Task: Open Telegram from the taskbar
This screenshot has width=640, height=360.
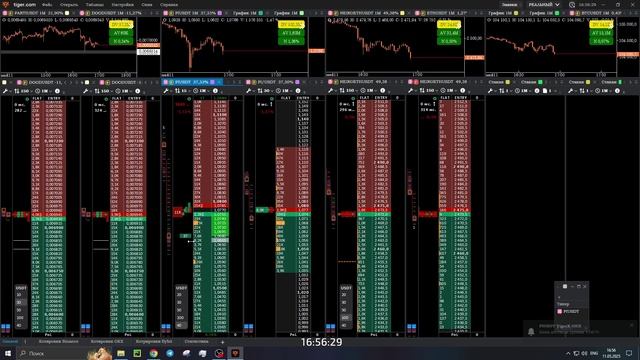Action: click(x=170, y=353)
